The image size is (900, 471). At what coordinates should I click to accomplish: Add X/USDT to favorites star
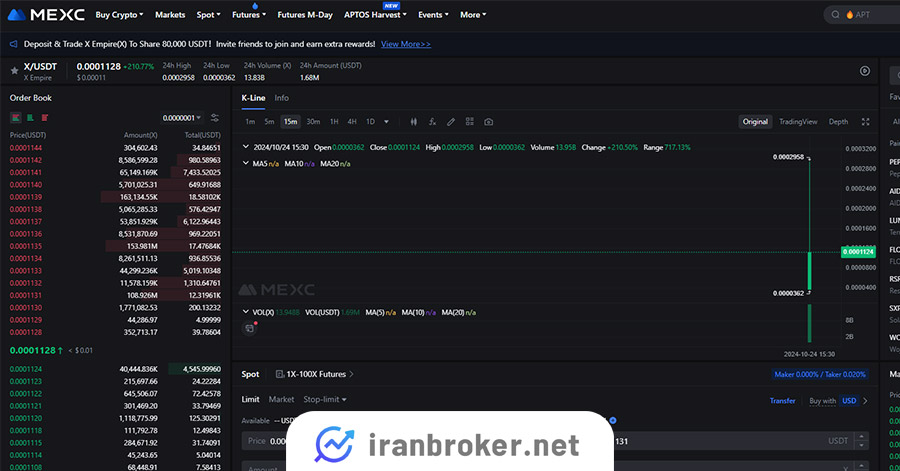coord(14,71)
